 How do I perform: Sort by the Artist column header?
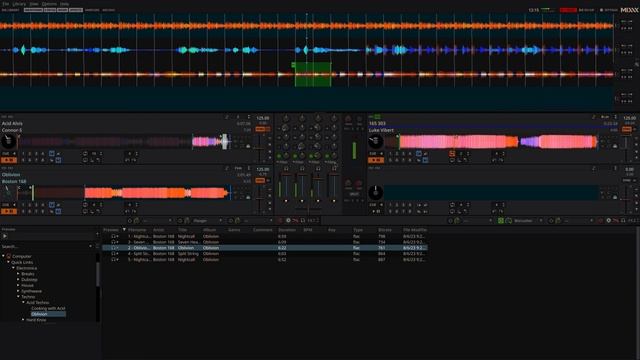[x=159, y=230]
